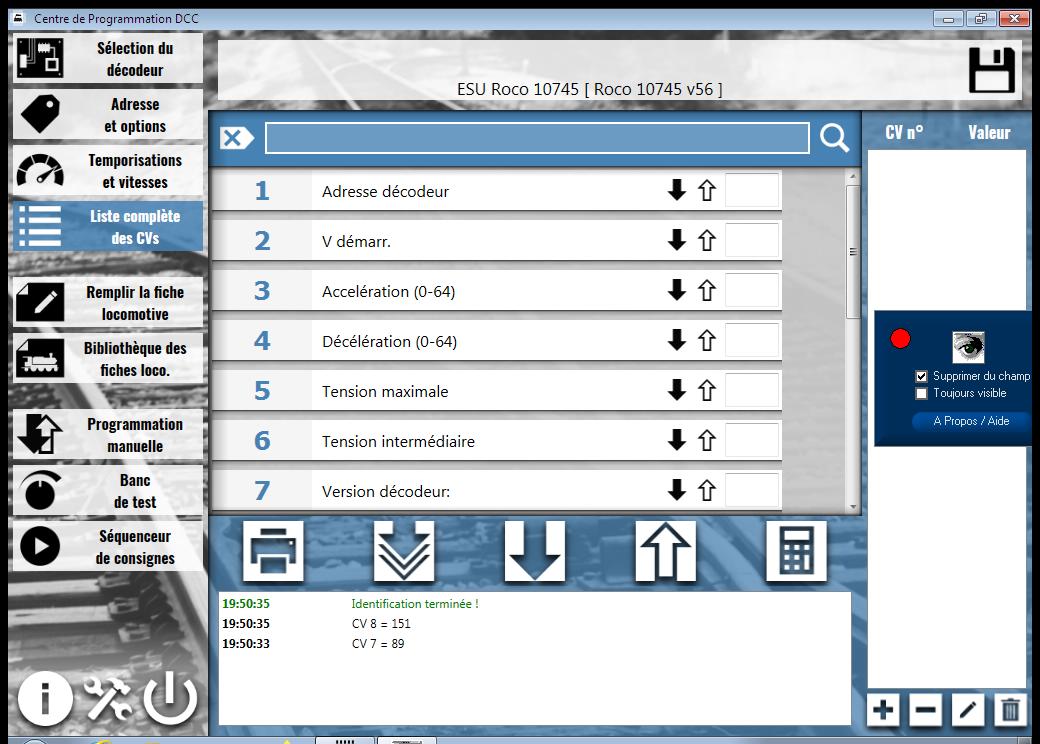Open Remplir la fiche locomotive
Image resolution: width=1040 pixels, height=744 pixels.
tap(108, 302)
